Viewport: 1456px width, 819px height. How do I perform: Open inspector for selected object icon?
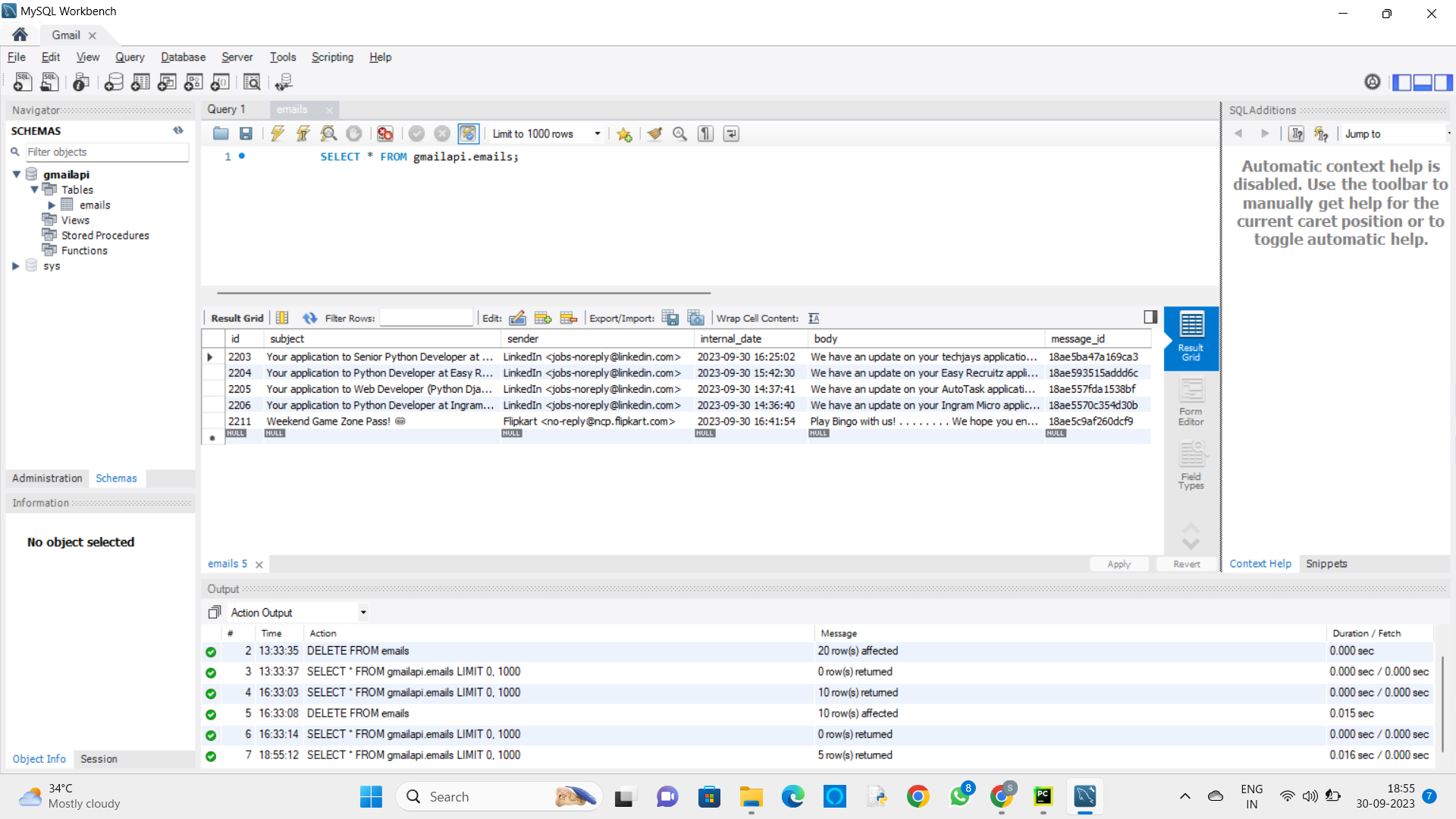tap(81, 82)
